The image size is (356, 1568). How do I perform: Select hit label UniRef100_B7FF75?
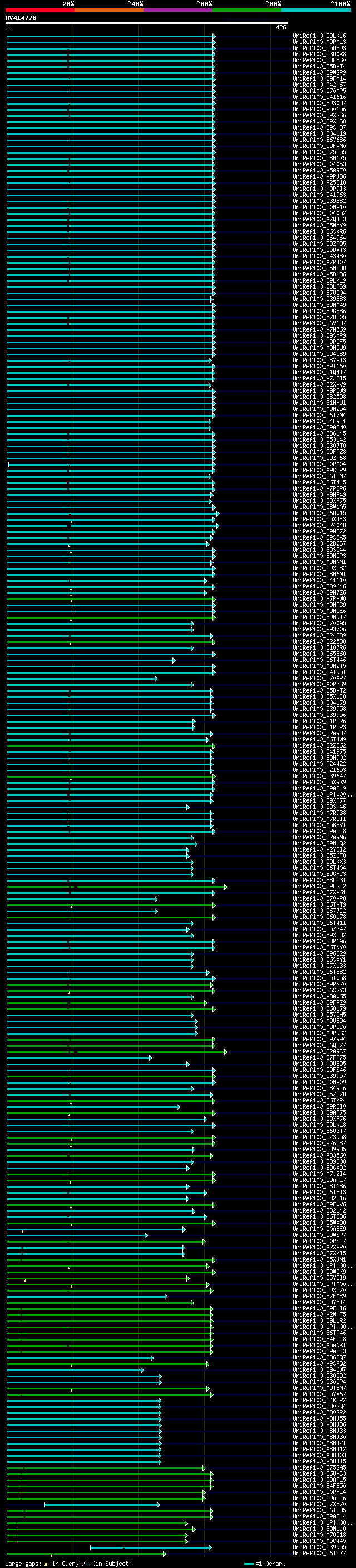pos(319,1057)
